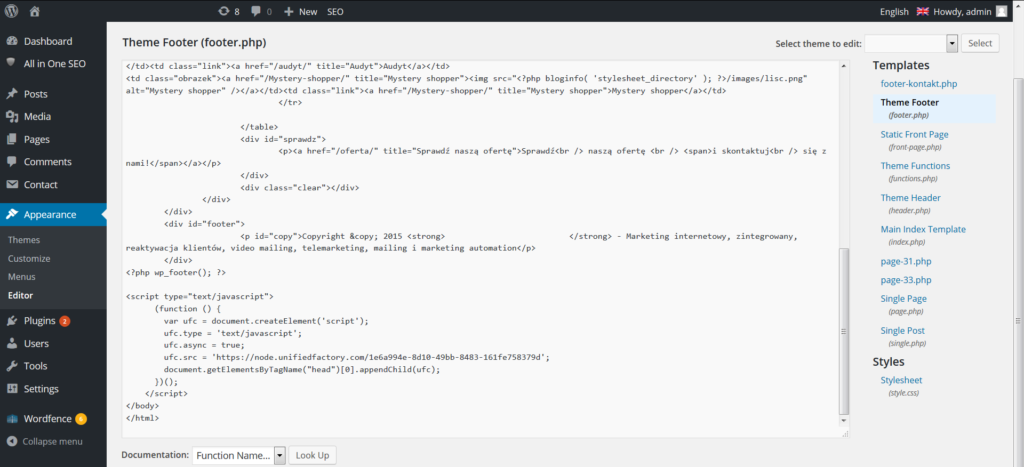The width and height of the screenshot is (1024, 467).
Task: Open the admin avatar icon
Action: [1001, 11]
